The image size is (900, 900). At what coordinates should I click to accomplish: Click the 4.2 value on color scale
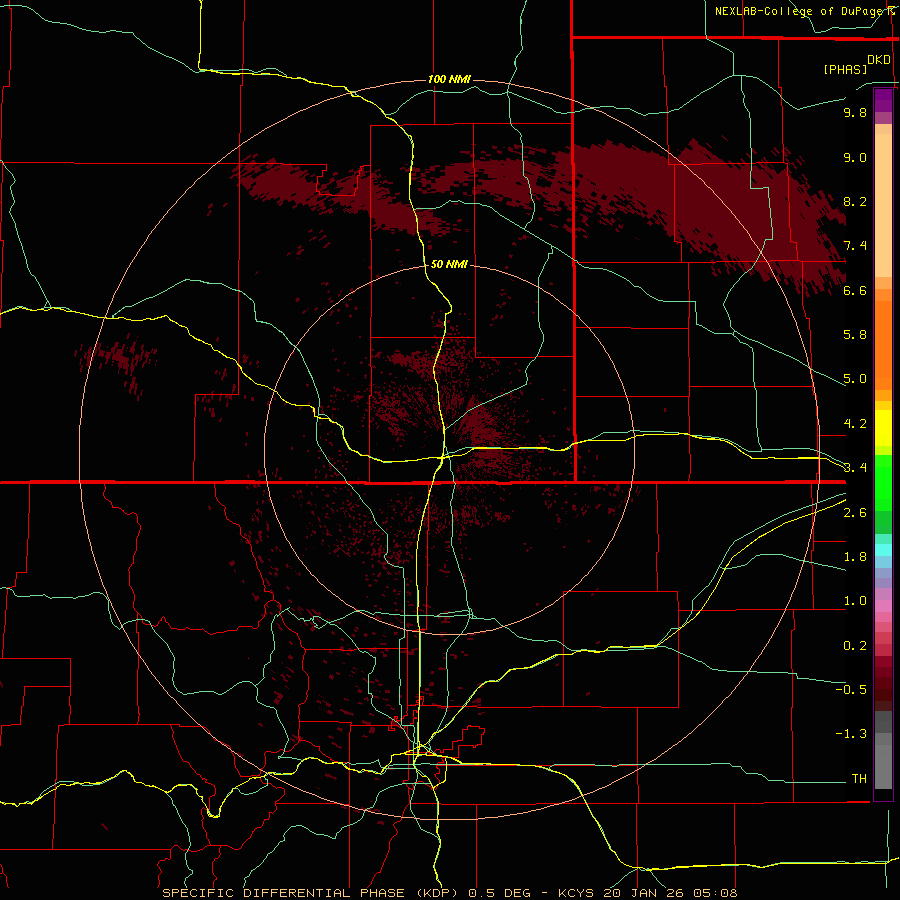coord(855,424)
